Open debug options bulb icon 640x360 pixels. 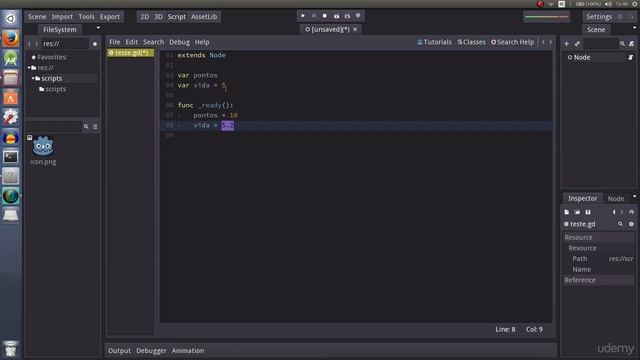coord(358,16)
